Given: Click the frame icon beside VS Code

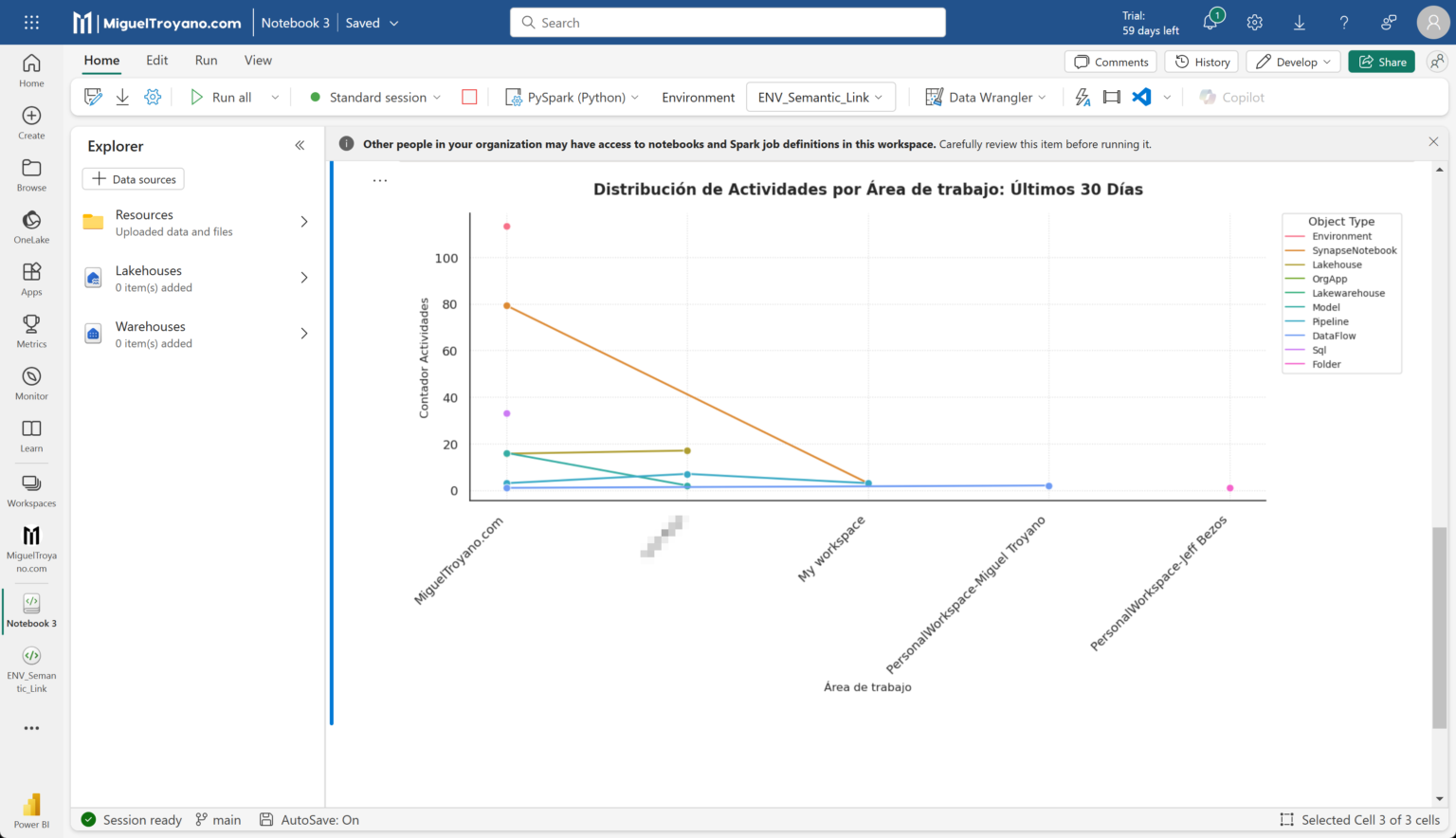Looking at the screenshot, I should pyautogui.click(x=1112, y=97).
